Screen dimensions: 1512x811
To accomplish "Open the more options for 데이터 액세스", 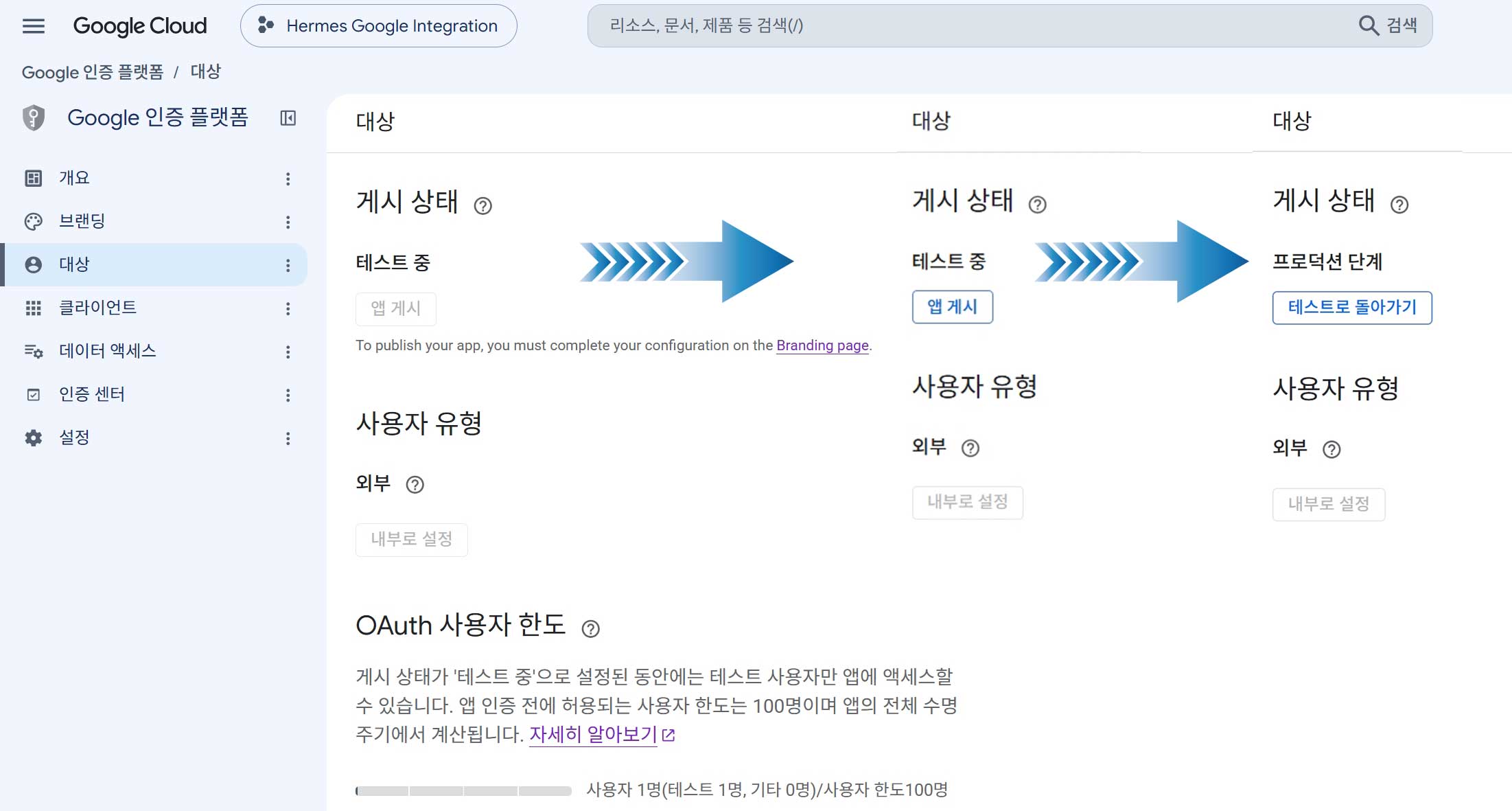I will click(x=288, y=352).
